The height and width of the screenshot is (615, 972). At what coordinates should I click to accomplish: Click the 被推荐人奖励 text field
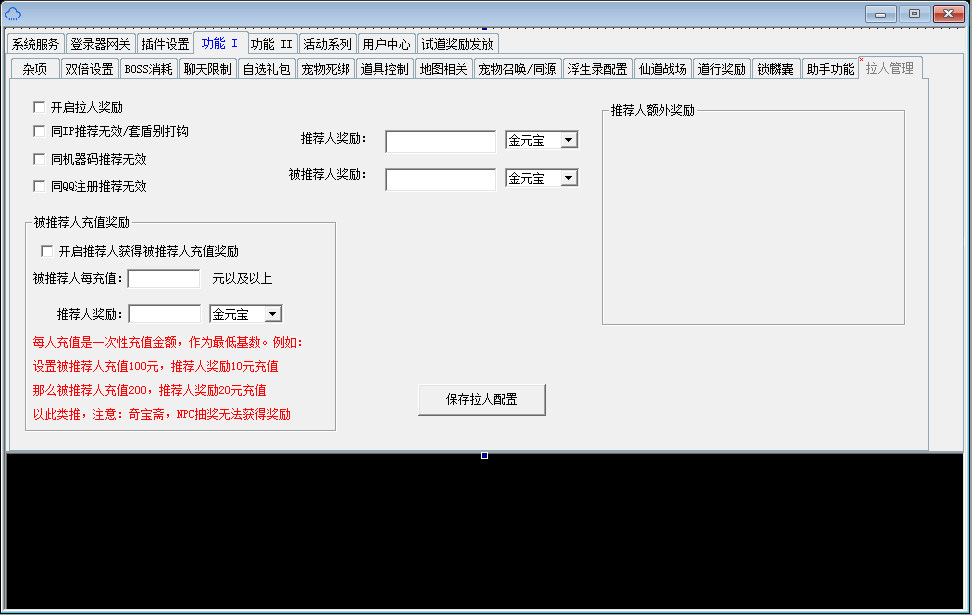pyautogui.click(x=440, y=179)
